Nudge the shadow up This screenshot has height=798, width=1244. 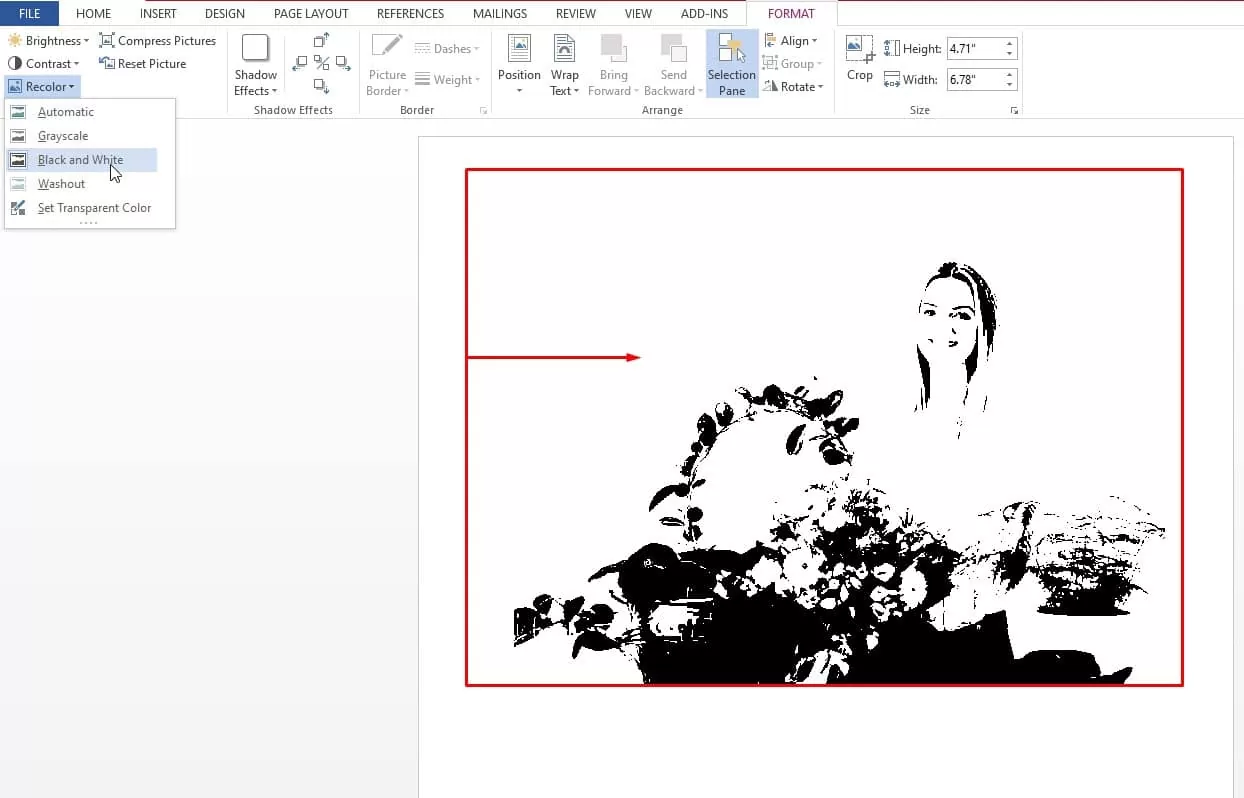[321, 40]
